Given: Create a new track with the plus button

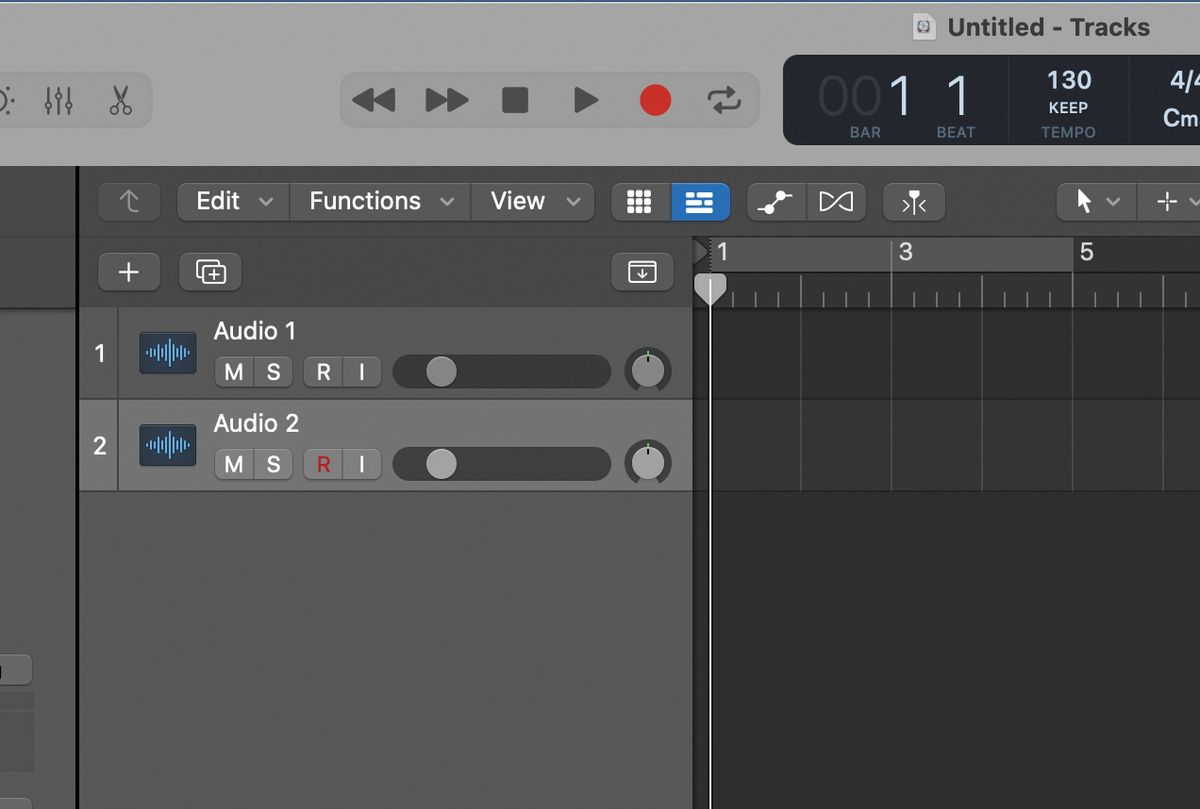Looking at the screenshot, I should coord(129,271).
